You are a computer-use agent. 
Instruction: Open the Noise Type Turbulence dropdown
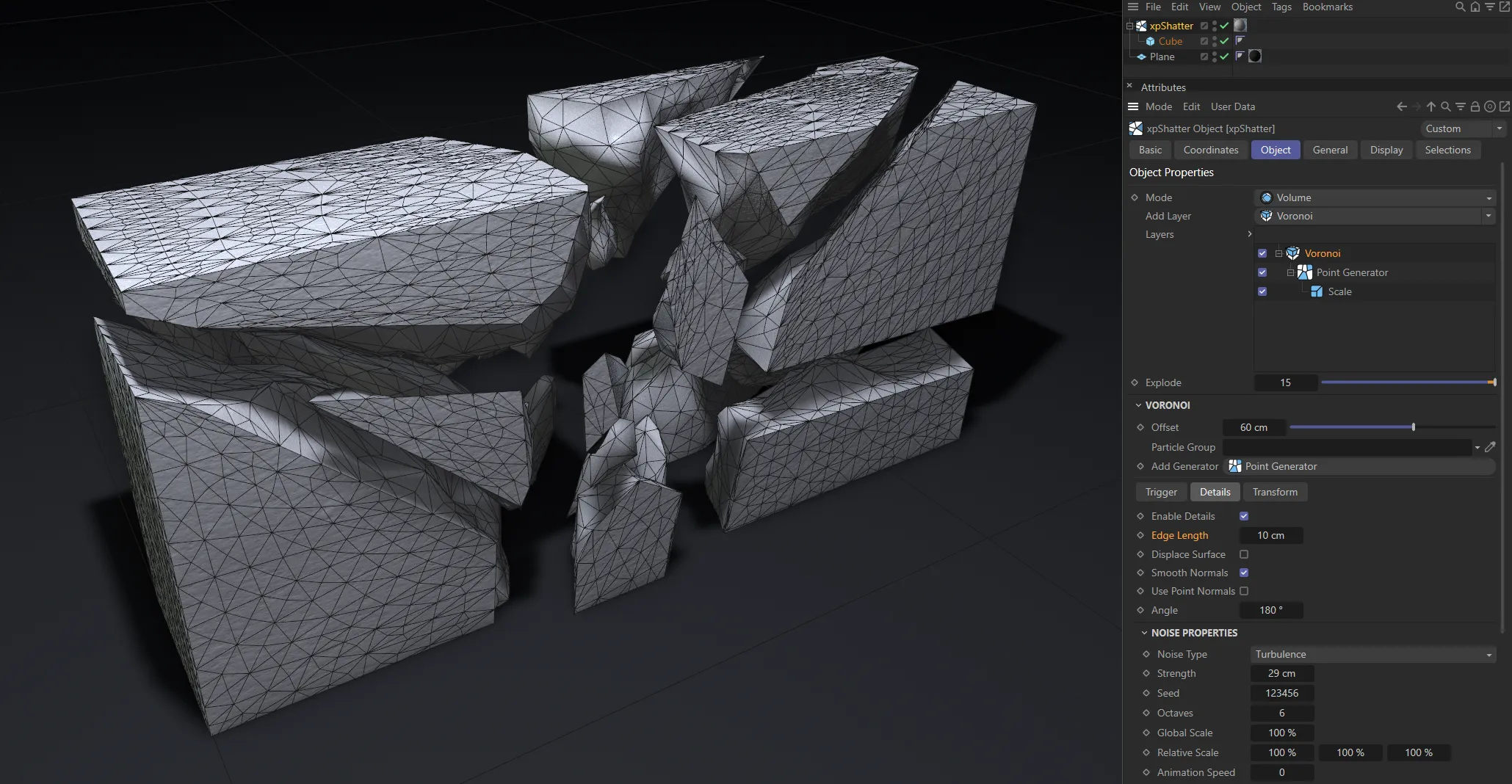click(x=1372, y=654)
